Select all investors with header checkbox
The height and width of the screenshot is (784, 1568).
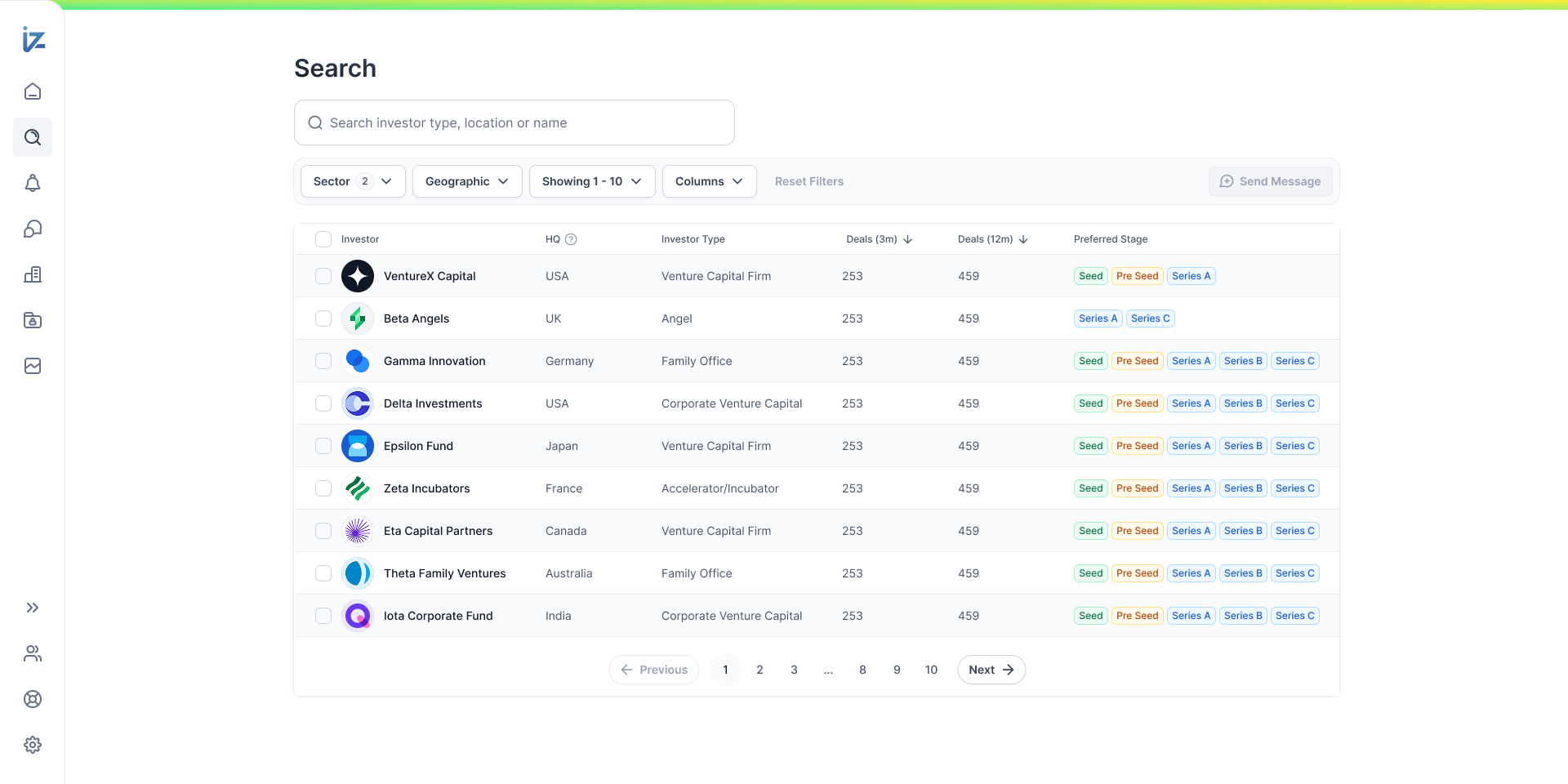(323, 239)
